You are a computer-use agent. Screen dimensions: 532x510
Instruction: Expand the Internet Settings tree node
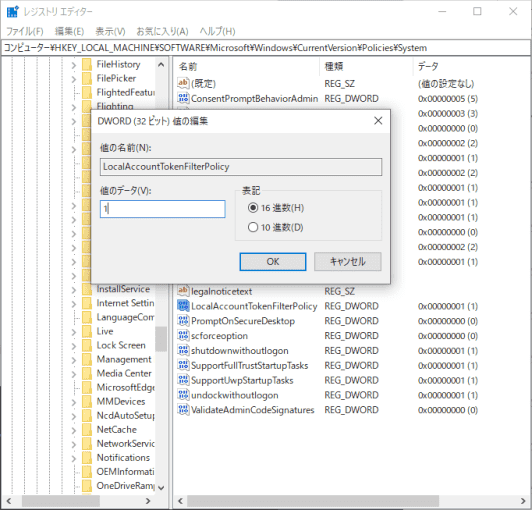tap(74, 304)
